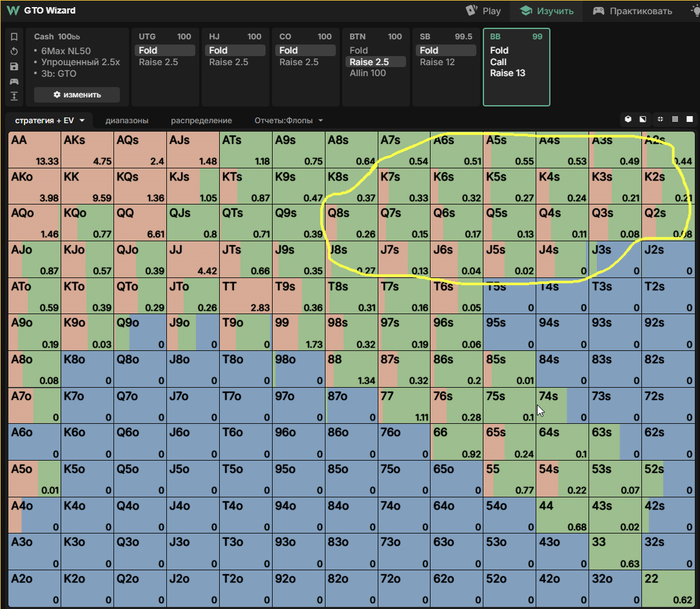Click the AKs hand cell
The width and height of the screenshot is (700, 609).
click(87, 150)
